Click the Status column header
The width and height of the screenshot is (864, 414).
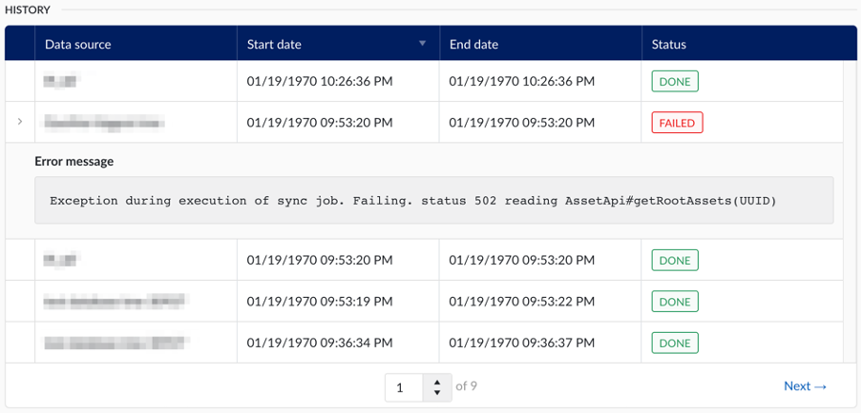(668, 44)
